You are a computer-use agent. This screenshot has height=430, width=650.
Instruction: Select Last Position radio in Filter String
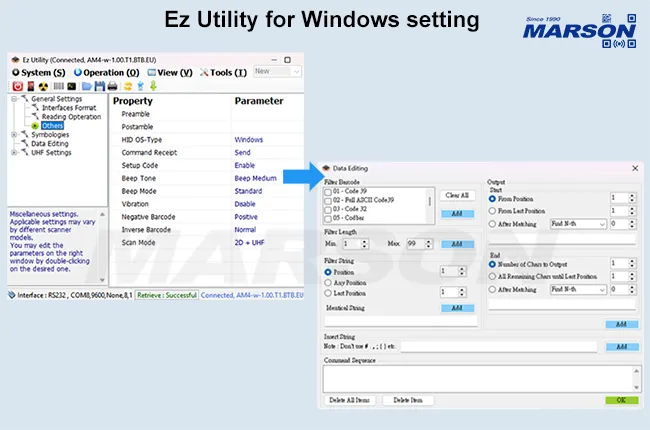(x=328, y=293)
